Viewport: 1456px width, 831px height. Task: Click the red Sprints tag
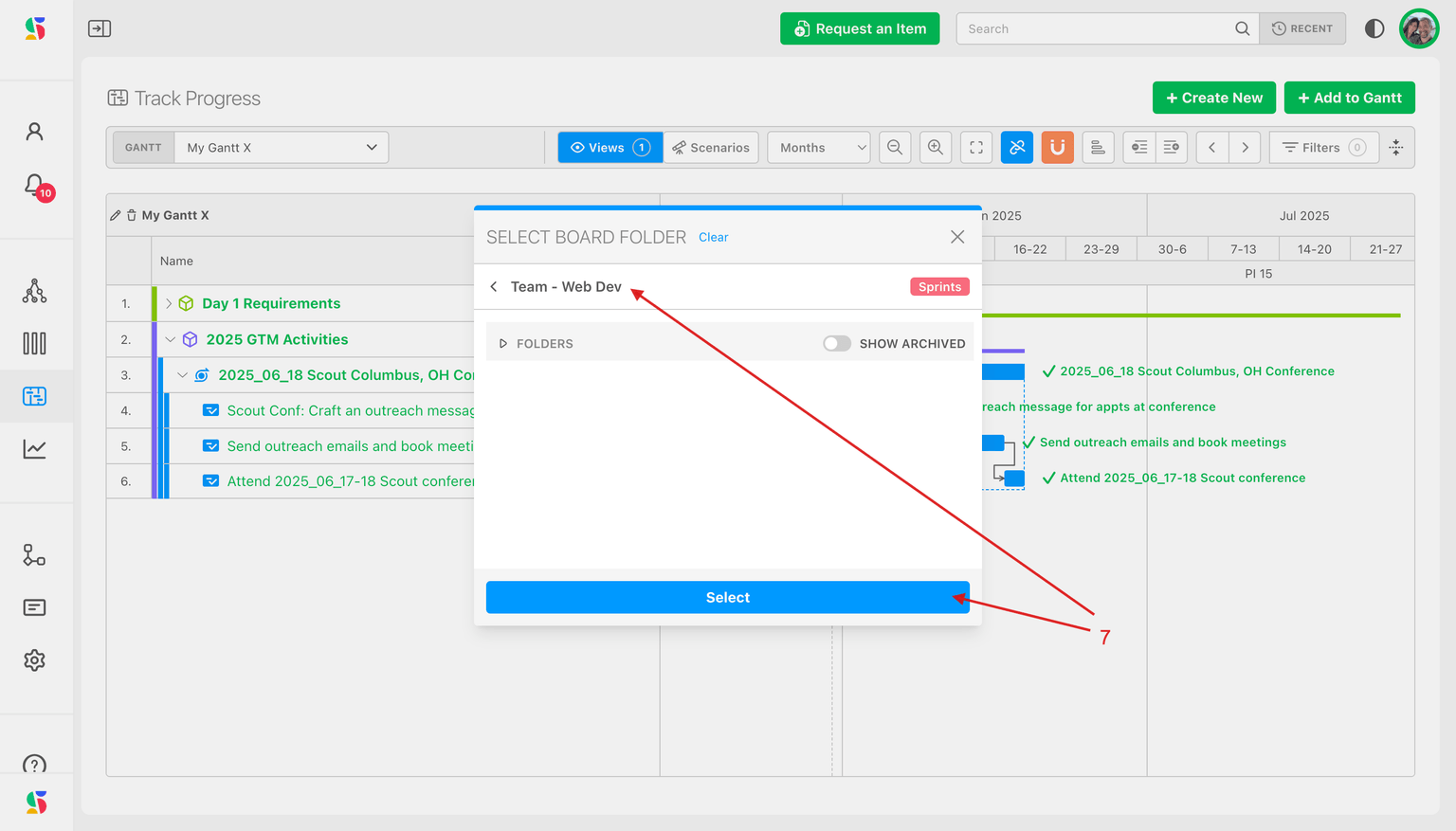(939, 287)
